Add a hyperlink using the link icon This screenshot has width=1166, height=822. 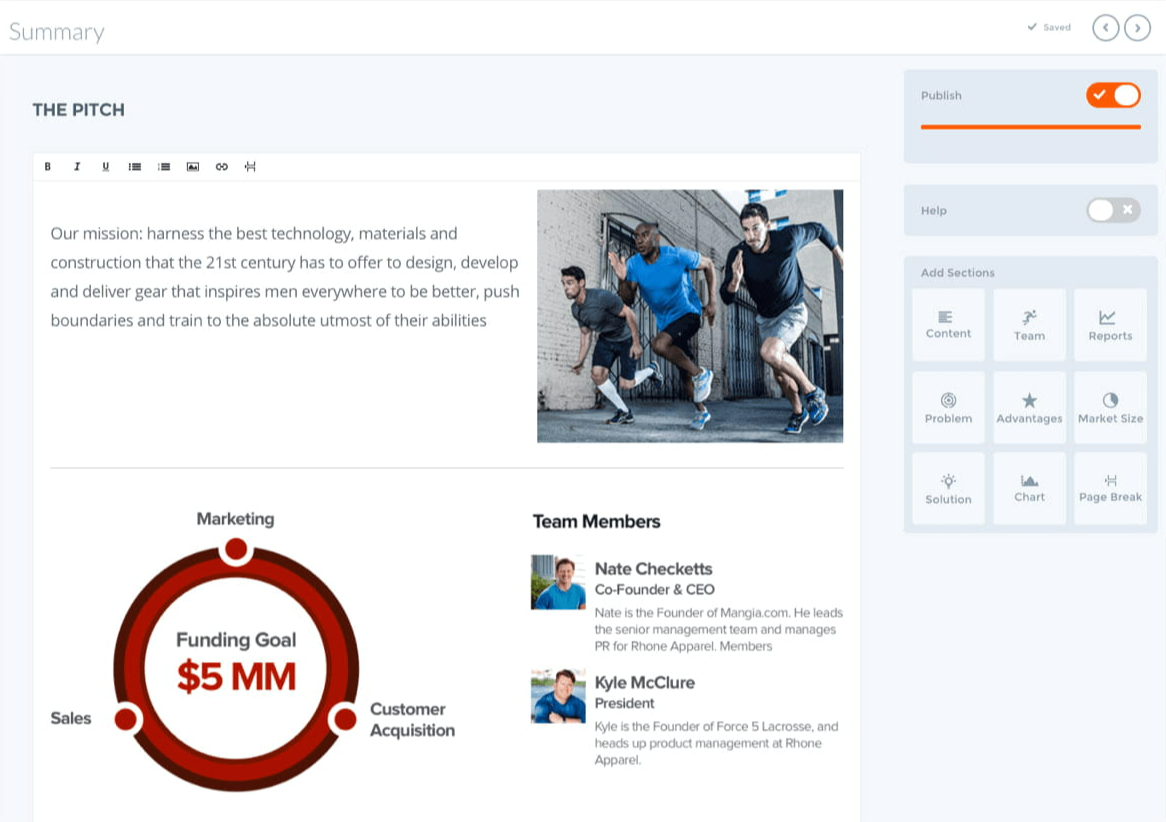coord(221,167)
